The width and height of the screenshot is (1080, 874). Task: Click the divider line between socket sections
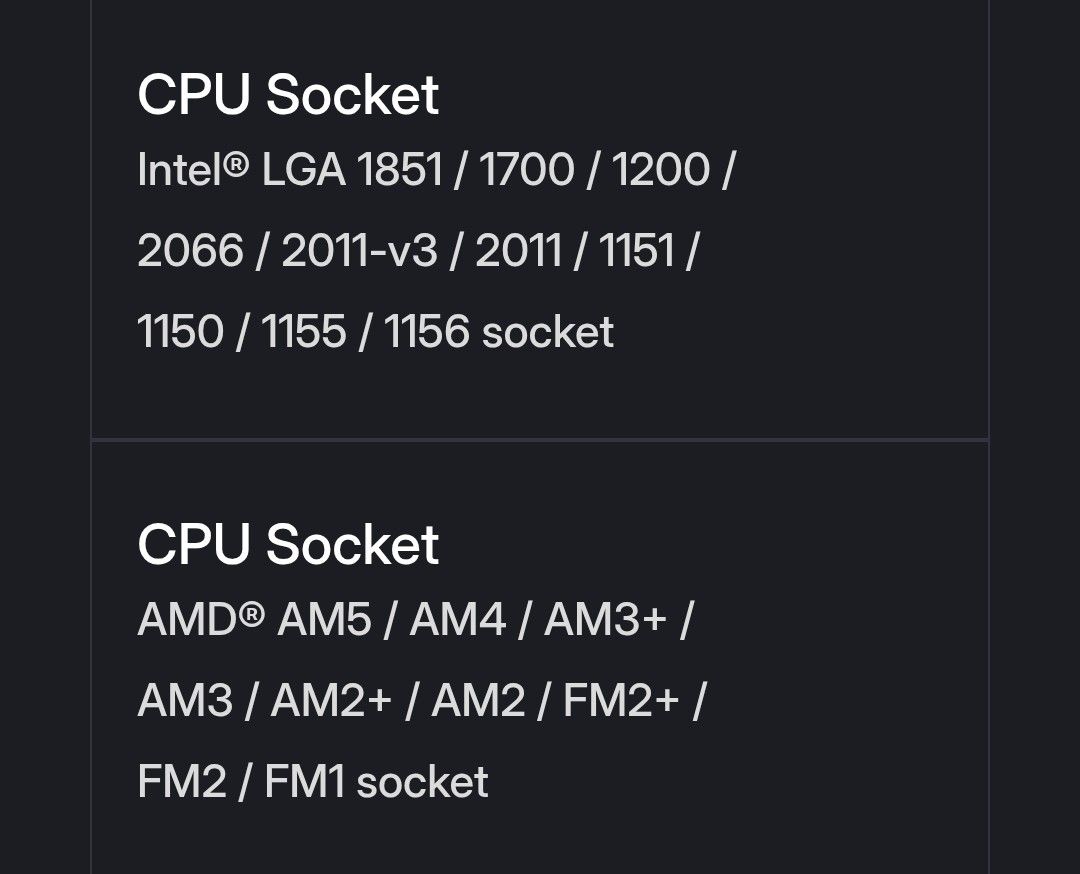point(540,439)
